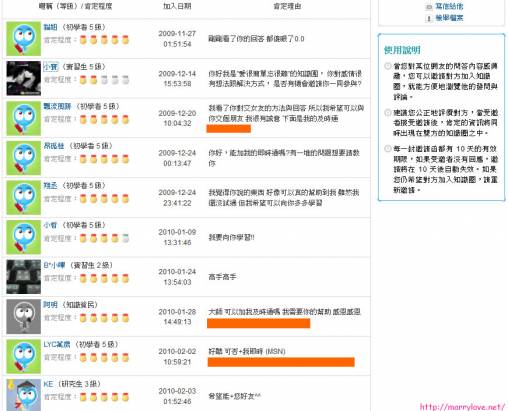Open the profile link of user KE

[x=48, y=384]
